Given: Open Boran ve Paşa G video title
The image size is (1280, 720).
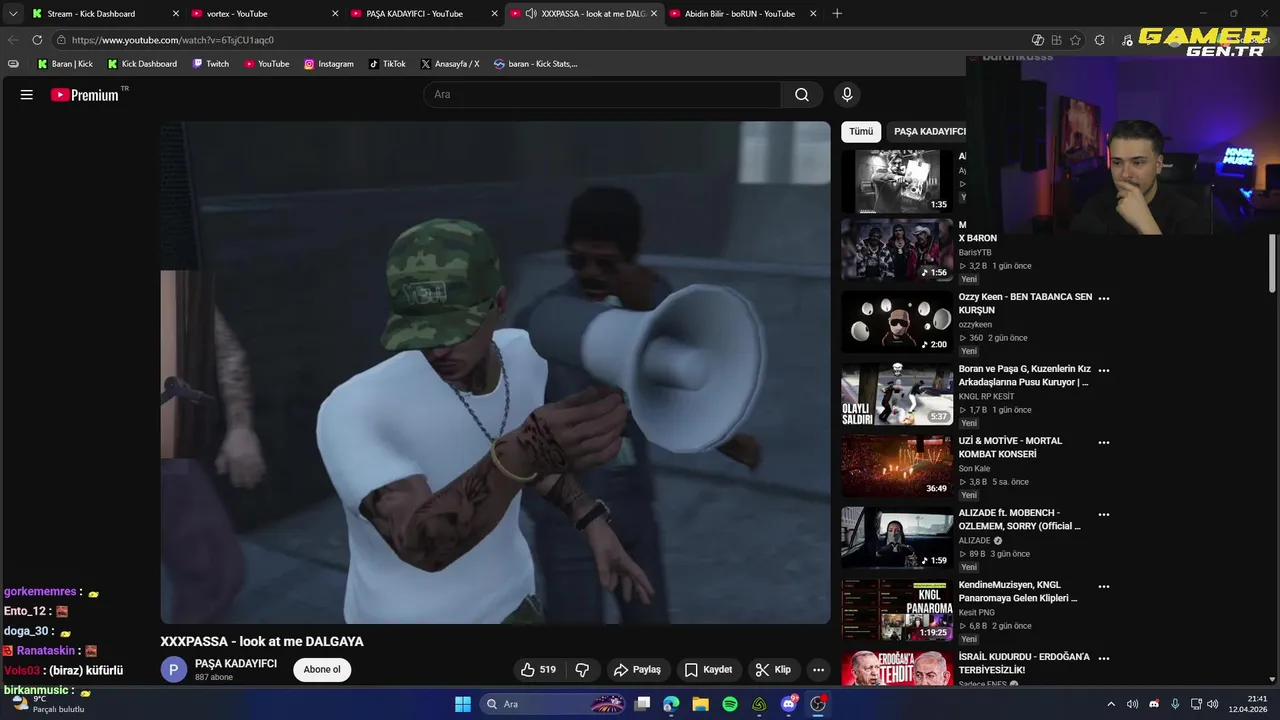Looking at the screenshot, I should pyautogui.click(x=1025, y=376).
